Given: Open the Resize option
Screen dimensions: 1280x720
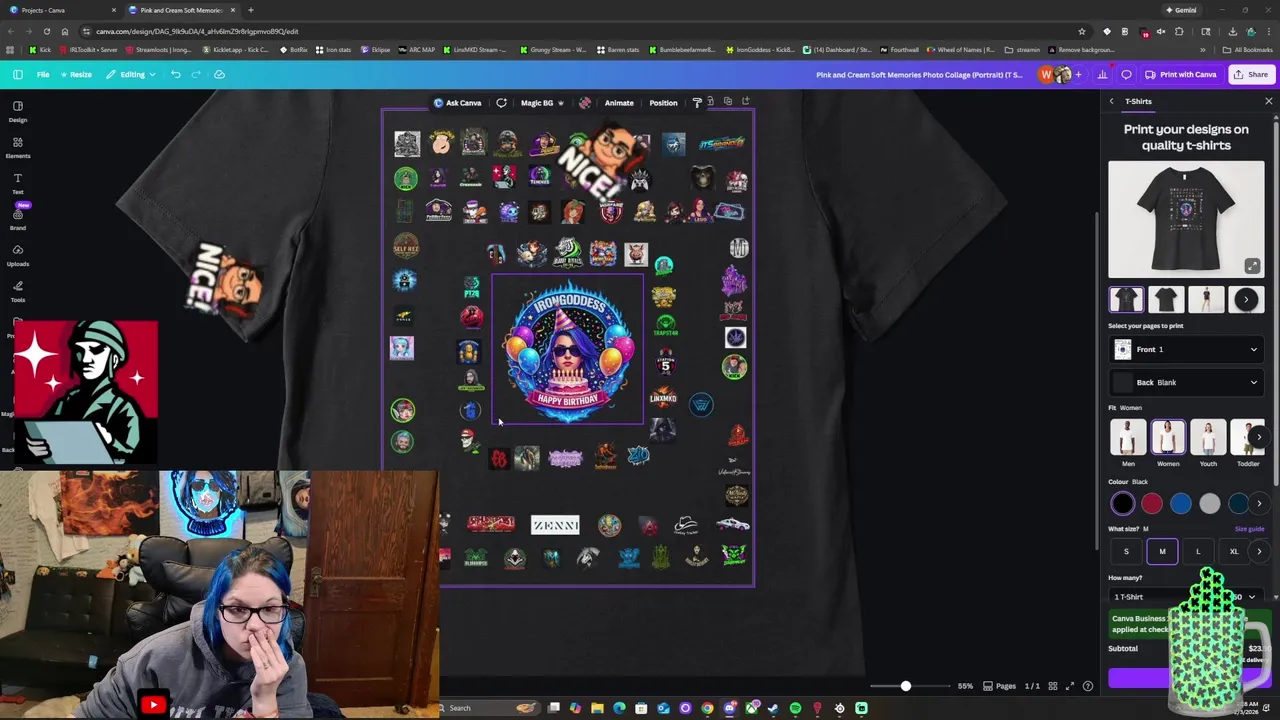Looking at the screenshot, I should [77, 74].
